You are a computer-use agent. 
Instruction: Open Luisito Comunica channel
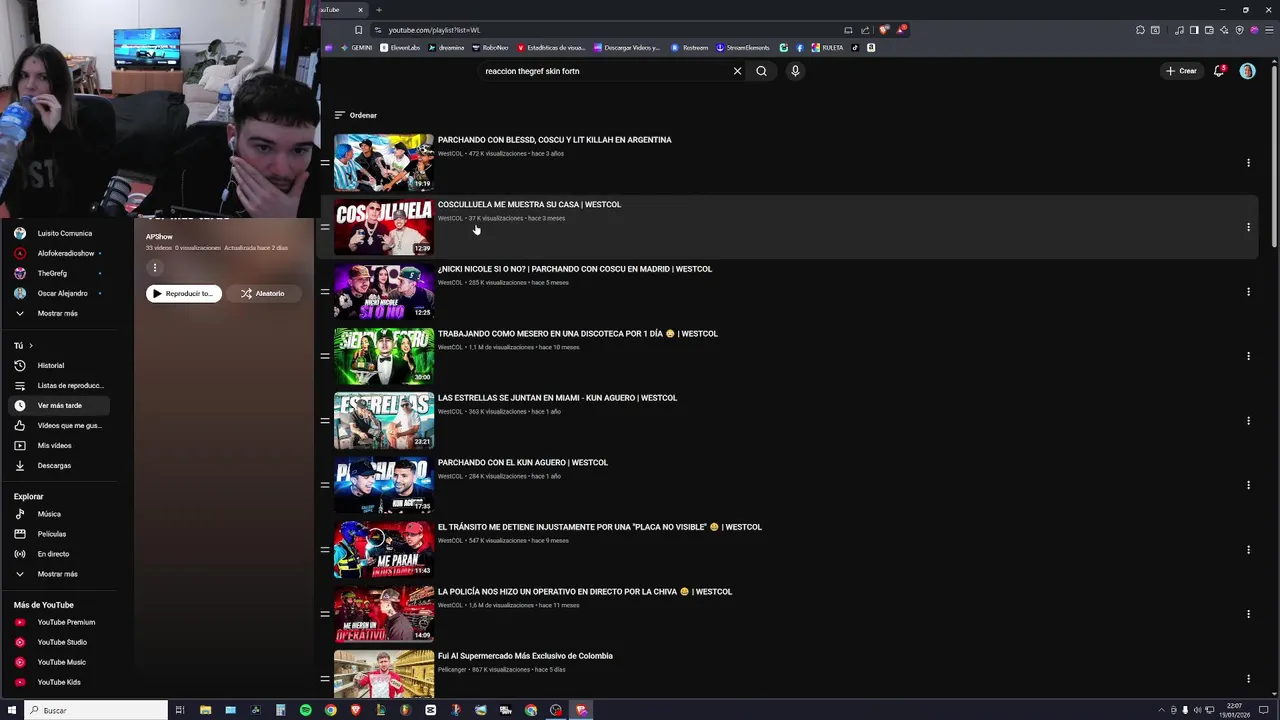(59, 233)
